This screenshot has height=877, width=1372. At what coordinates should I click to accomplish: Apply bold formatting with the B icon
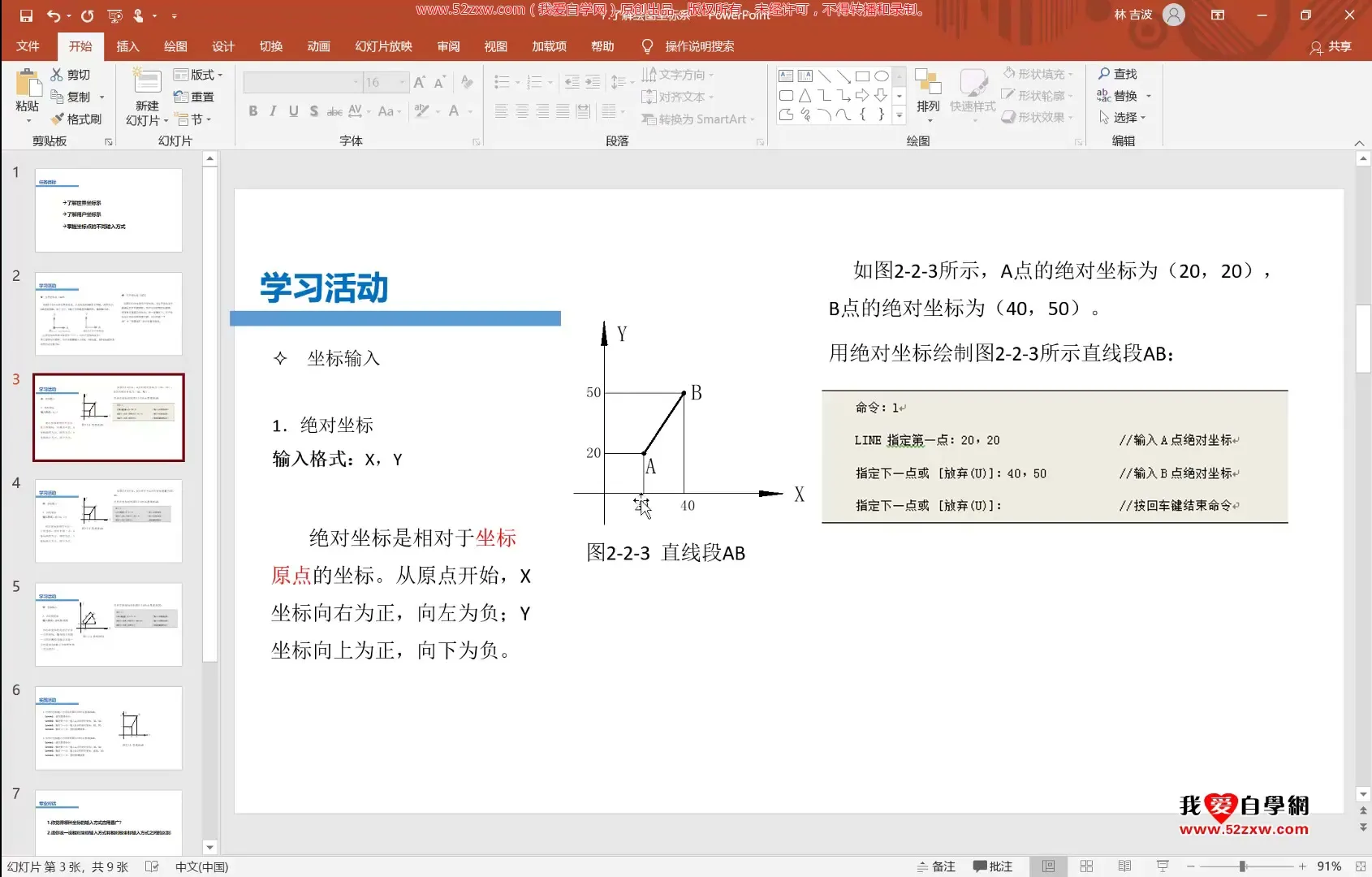(252, 111)
